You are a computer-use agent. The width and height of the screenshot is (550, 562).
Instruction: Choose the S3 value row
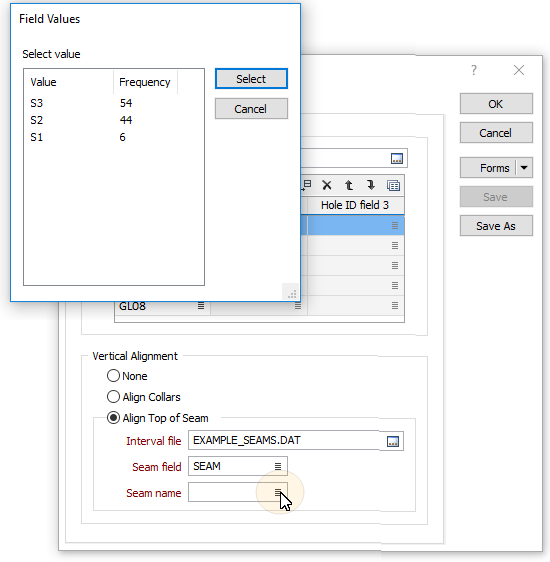pos(114,103)
